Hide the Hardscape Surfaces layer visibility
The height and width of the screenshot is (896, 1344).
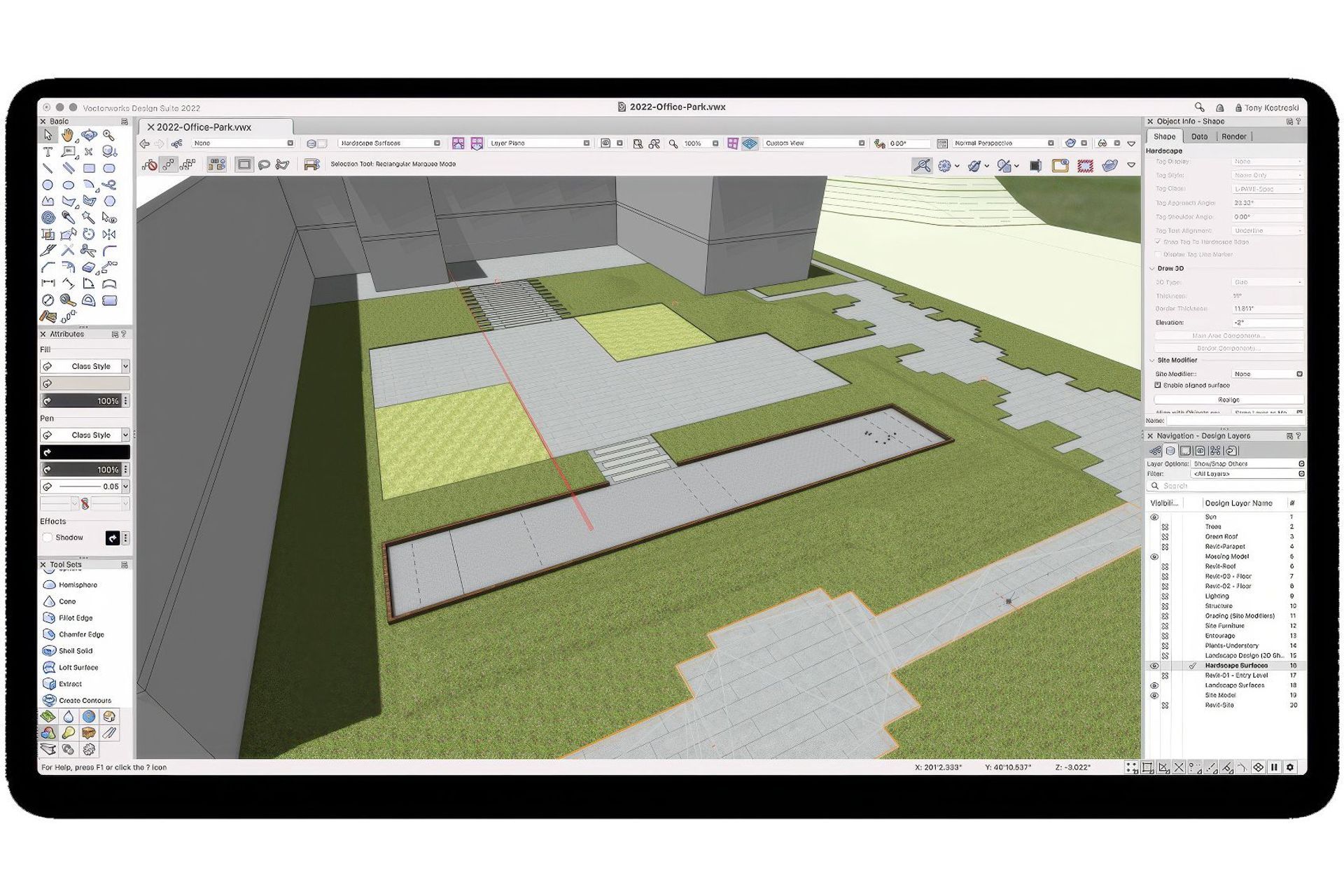pyautogui.click(x=1155, y=666)
